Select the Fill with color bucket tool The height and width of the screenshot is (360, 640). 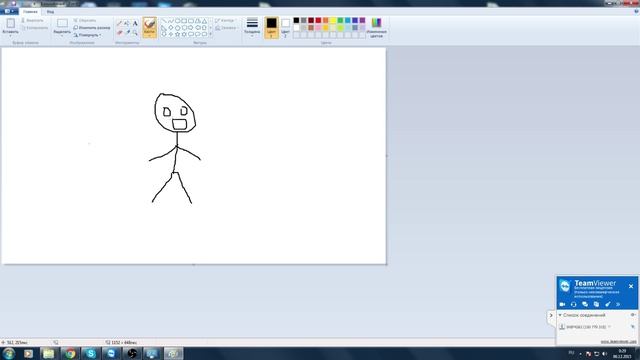[127, 24]
